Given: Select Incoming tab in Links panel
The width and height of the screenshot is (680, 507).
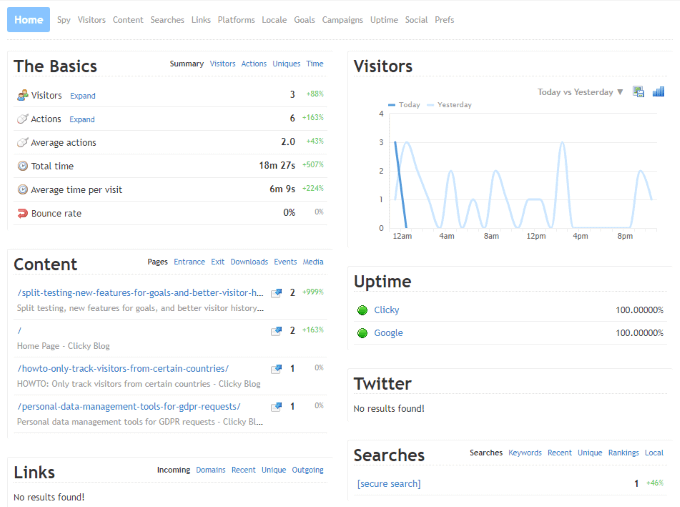Looking at the screenshot, I should (173, 470).
